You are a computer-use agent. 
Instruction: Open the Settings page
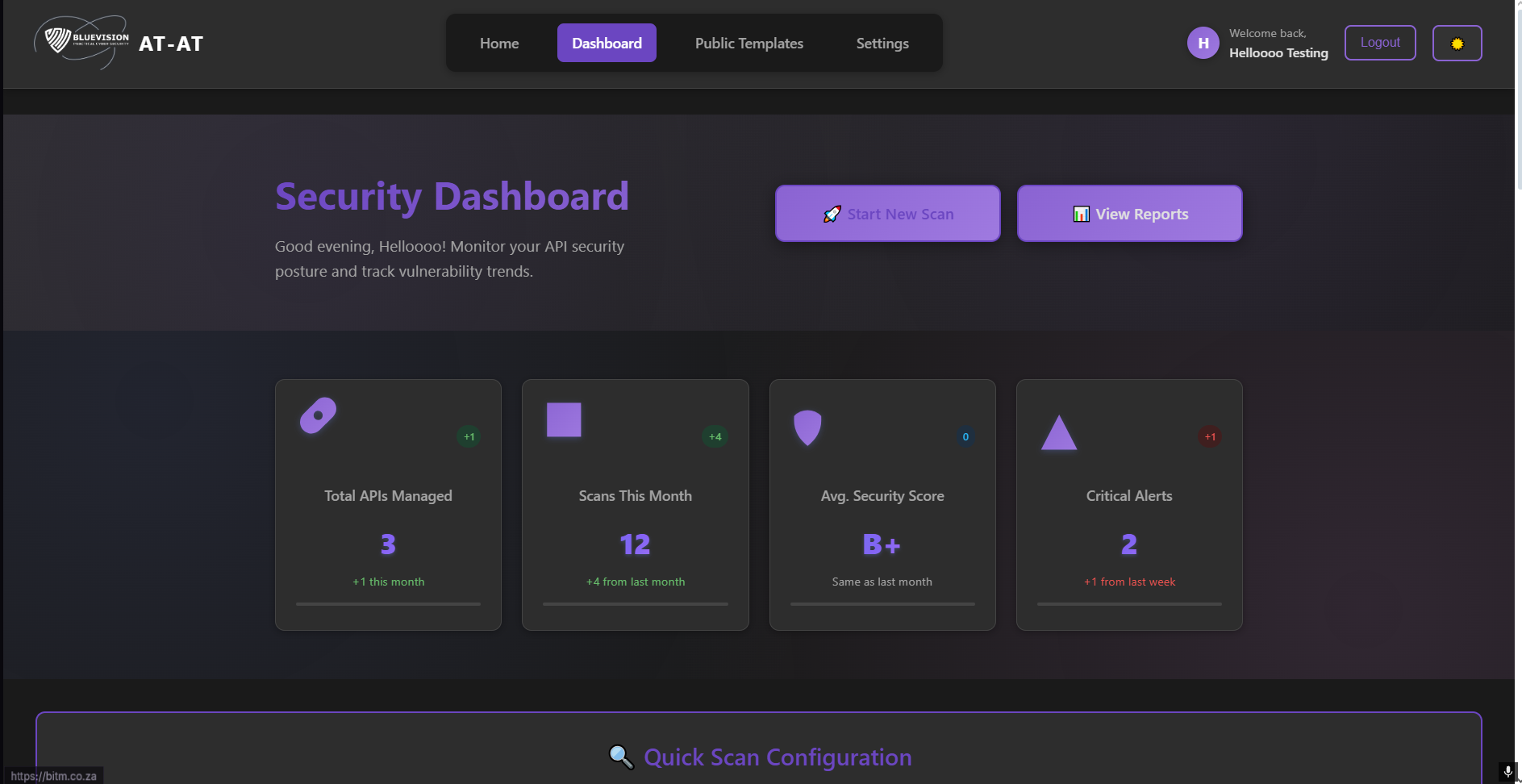coord(882,43)
